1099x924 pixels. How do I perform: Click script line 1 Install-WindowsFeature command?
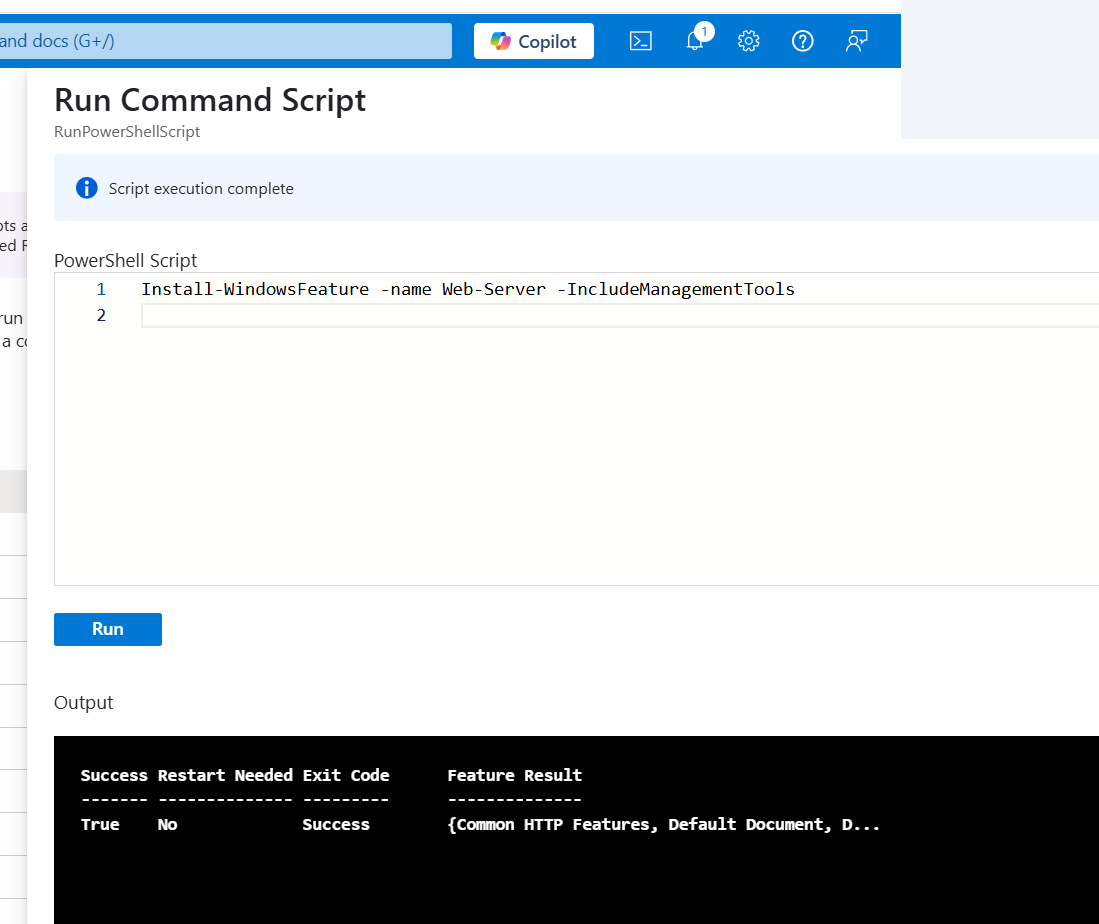(x=467, y=289)
